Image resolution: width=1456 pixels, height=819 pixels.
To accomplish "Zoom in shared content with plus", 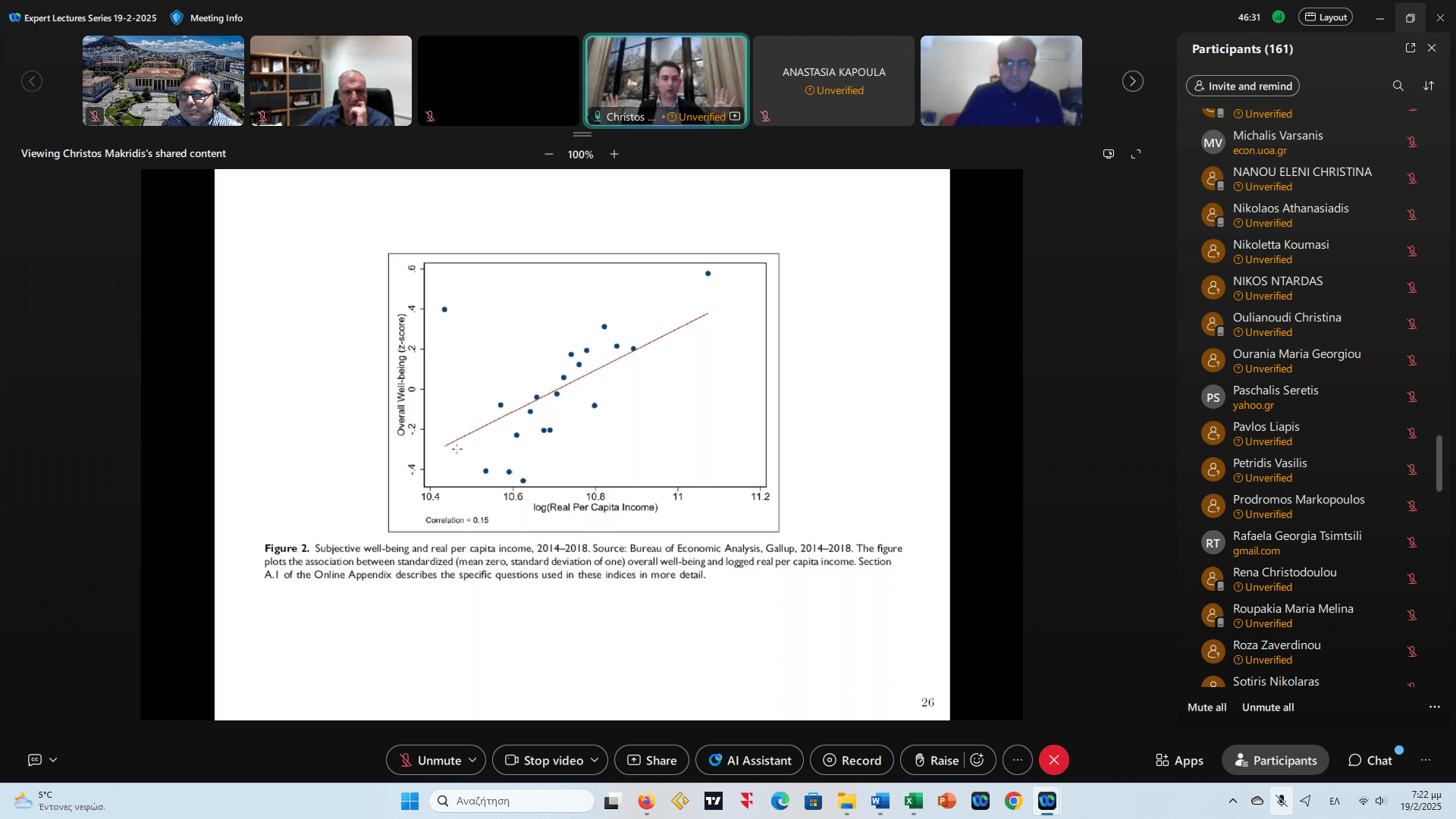I will pyautogui.click(x=614, y=154).
